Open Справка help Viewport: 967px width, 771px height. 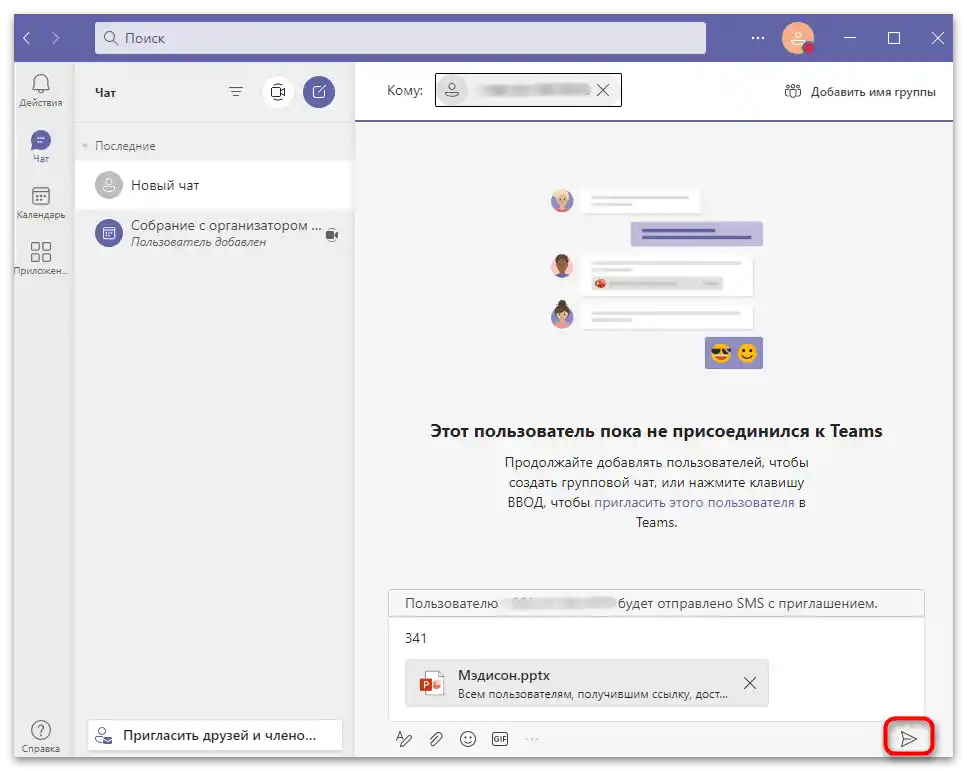tap(41, 736)
